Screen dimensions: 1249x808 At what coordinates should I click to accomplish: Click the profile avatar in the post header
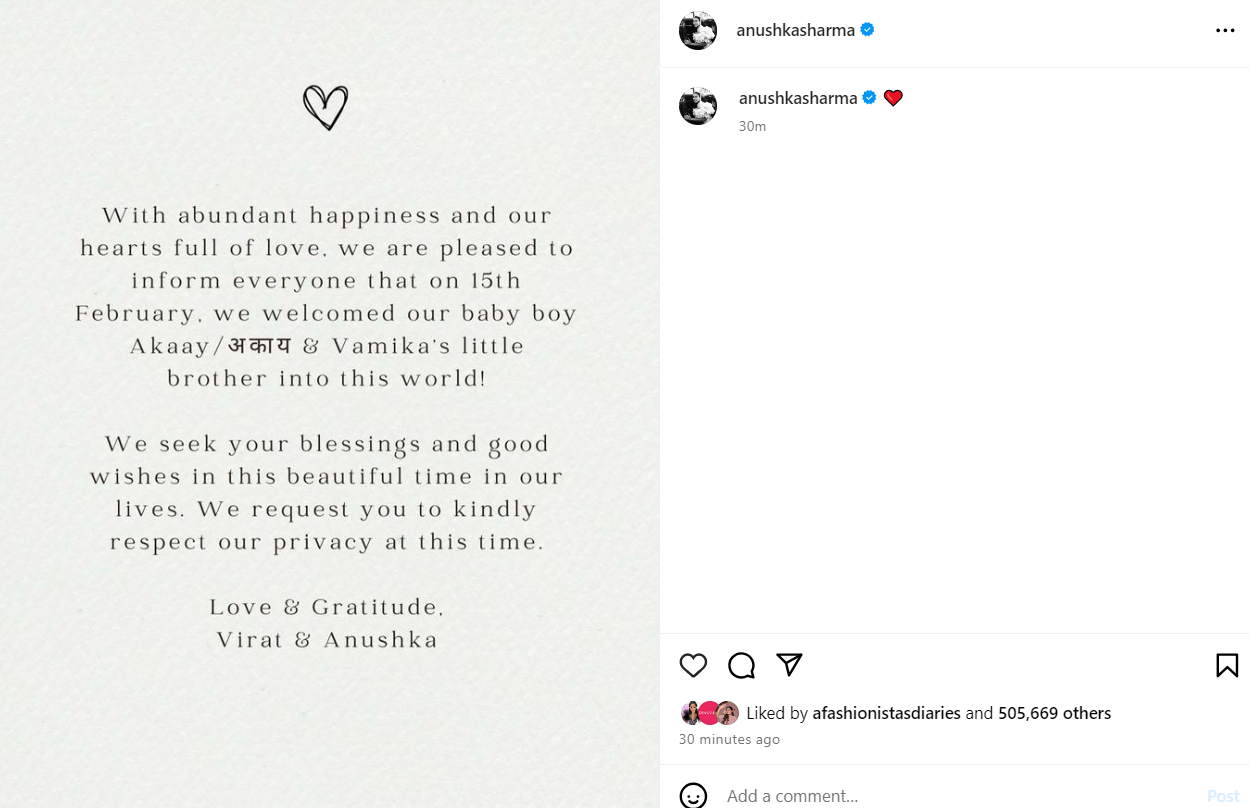tap(698, 31)
